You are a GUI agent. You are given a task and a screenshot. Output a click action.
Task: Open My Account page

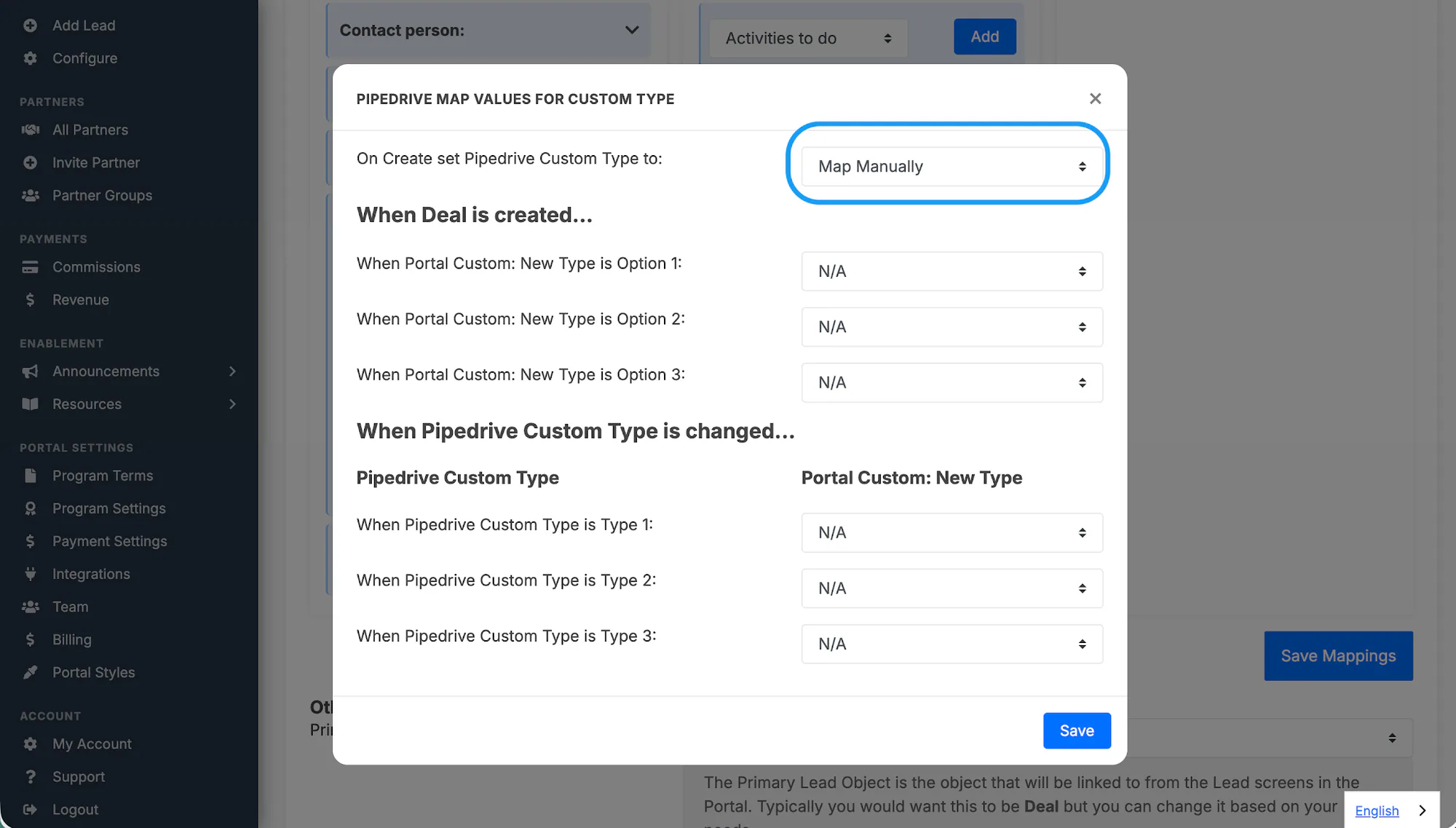tap(92, 744)
